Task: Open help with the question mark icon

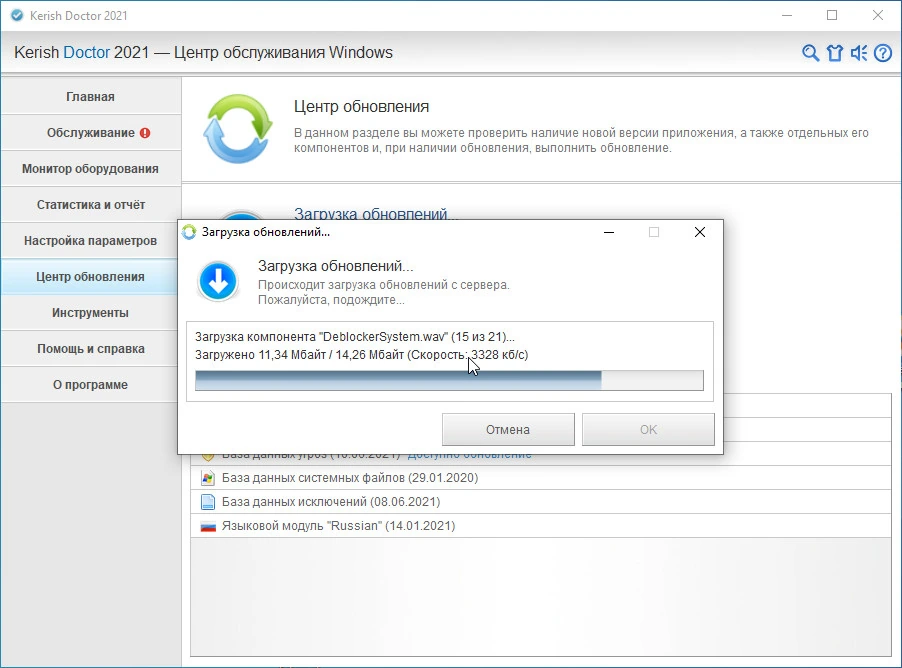Action: point(883,53)
